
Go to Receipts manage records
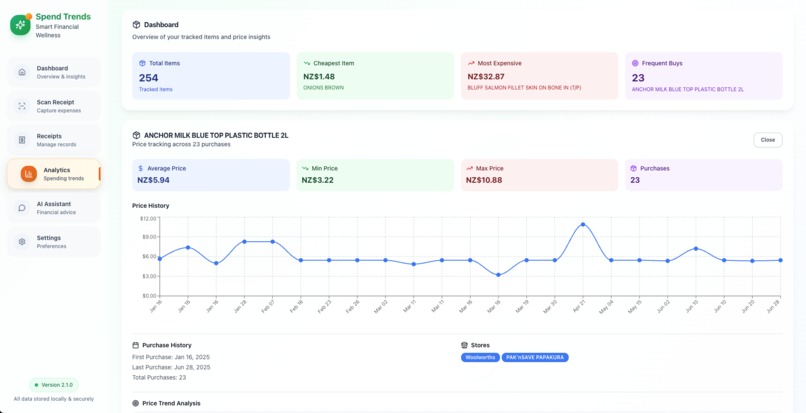[54, 140]
